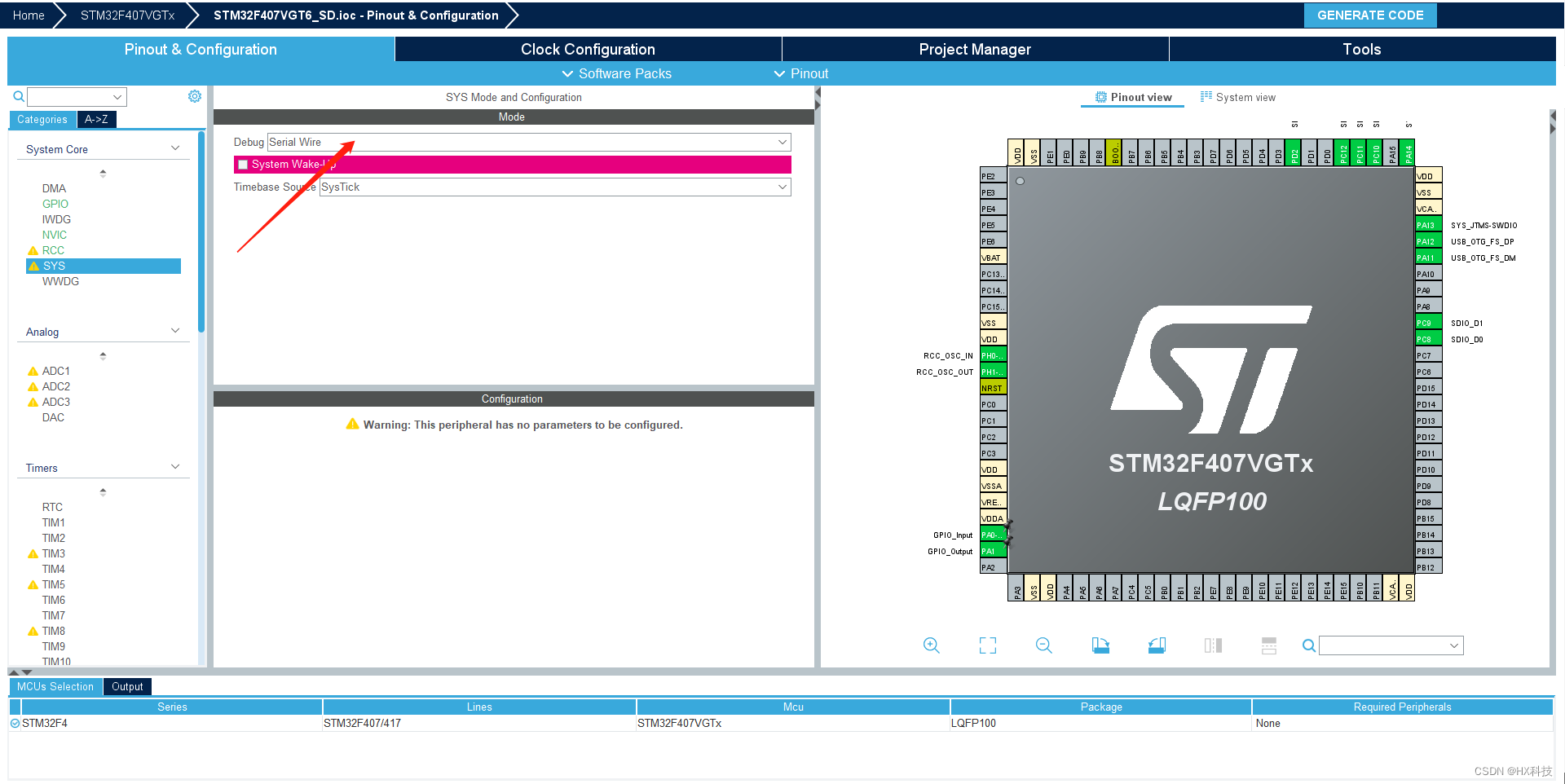Collapse the Analog category
The image size is (1565, 784).
click(174, 331)
